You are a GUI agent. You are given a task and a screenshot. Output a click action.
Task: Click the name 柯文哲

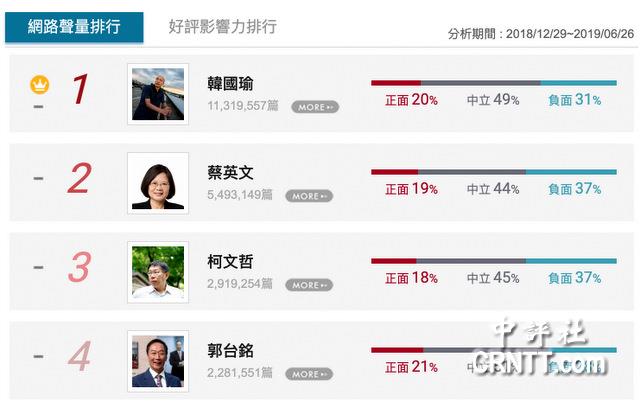tap(230, 262)
